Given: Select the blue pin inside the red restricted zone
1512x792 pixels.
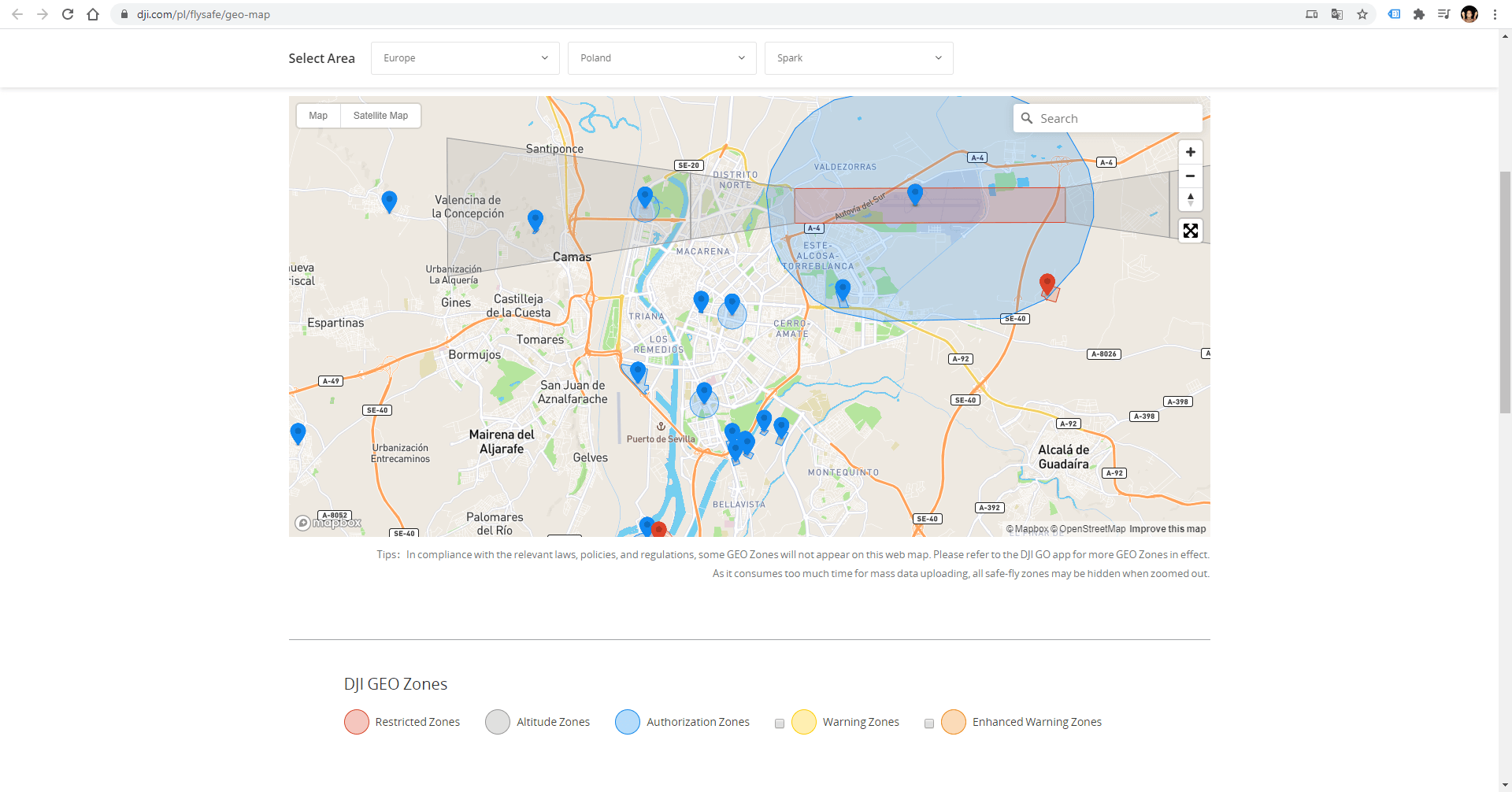Looking at the screenshot, I should coord(914,194).
